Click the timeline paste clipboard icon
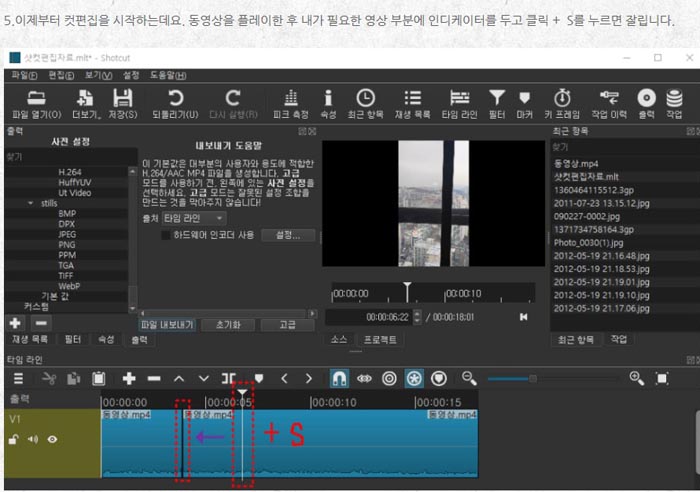 click(99, 379)
